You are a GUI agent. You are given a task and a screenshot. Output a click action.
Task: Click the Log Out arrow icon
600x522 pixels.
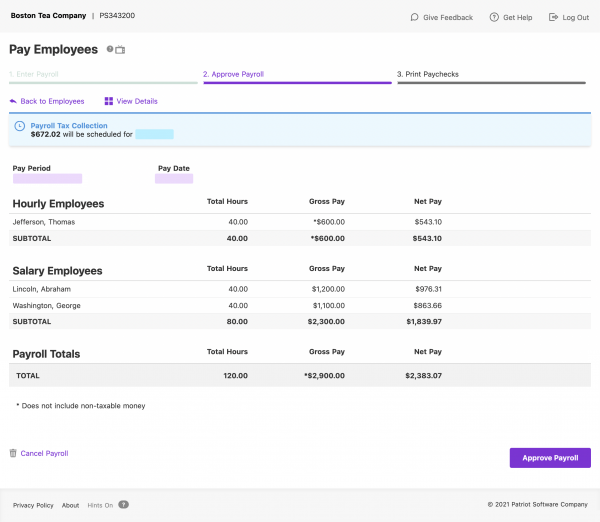[553, 17]
